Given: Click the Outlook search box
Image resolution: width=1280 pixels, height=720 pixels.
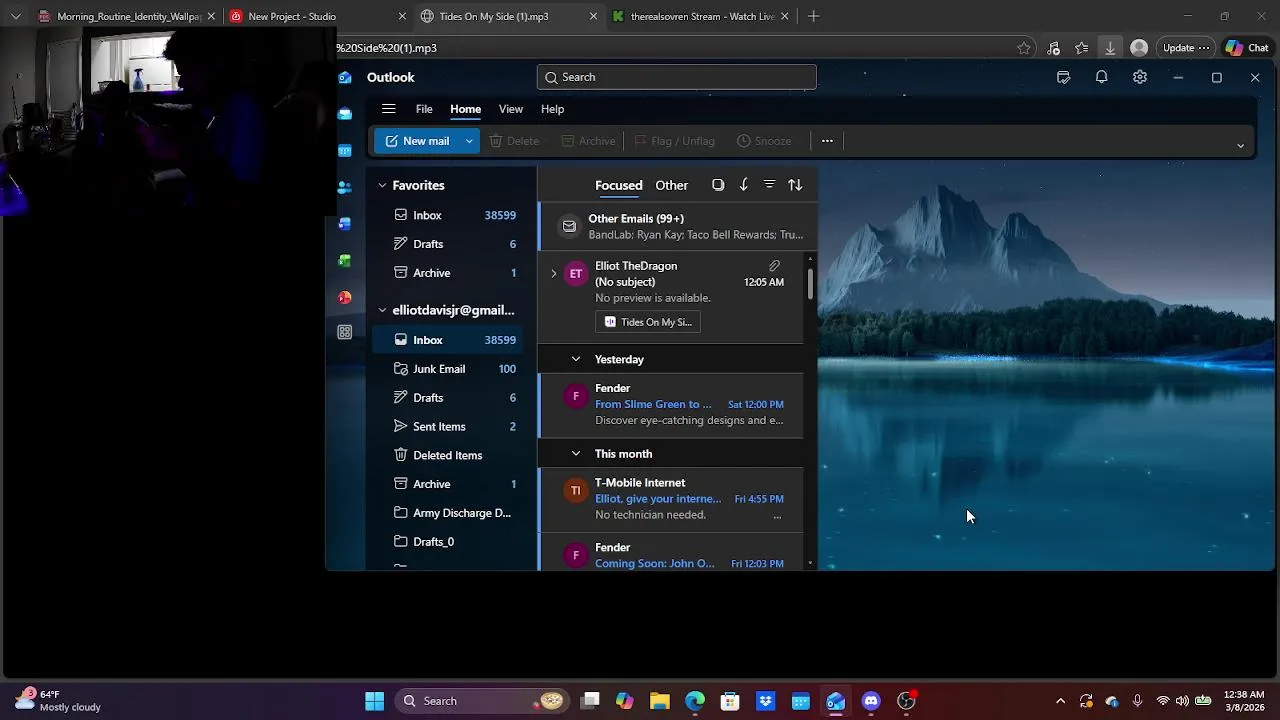Looking at the screenshot, I should coord(677,77).
